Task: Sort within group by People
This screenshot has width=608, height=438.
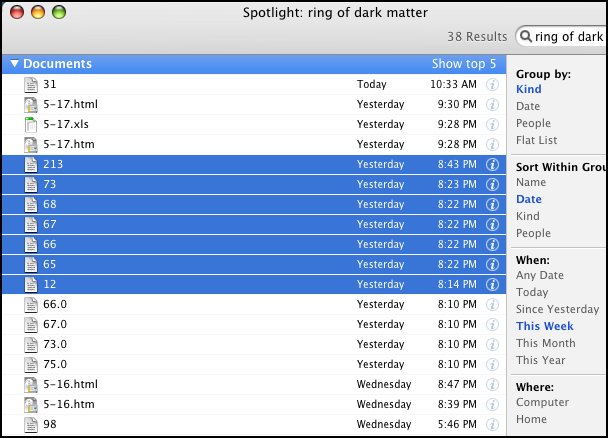Action: (x=533, y=233)
